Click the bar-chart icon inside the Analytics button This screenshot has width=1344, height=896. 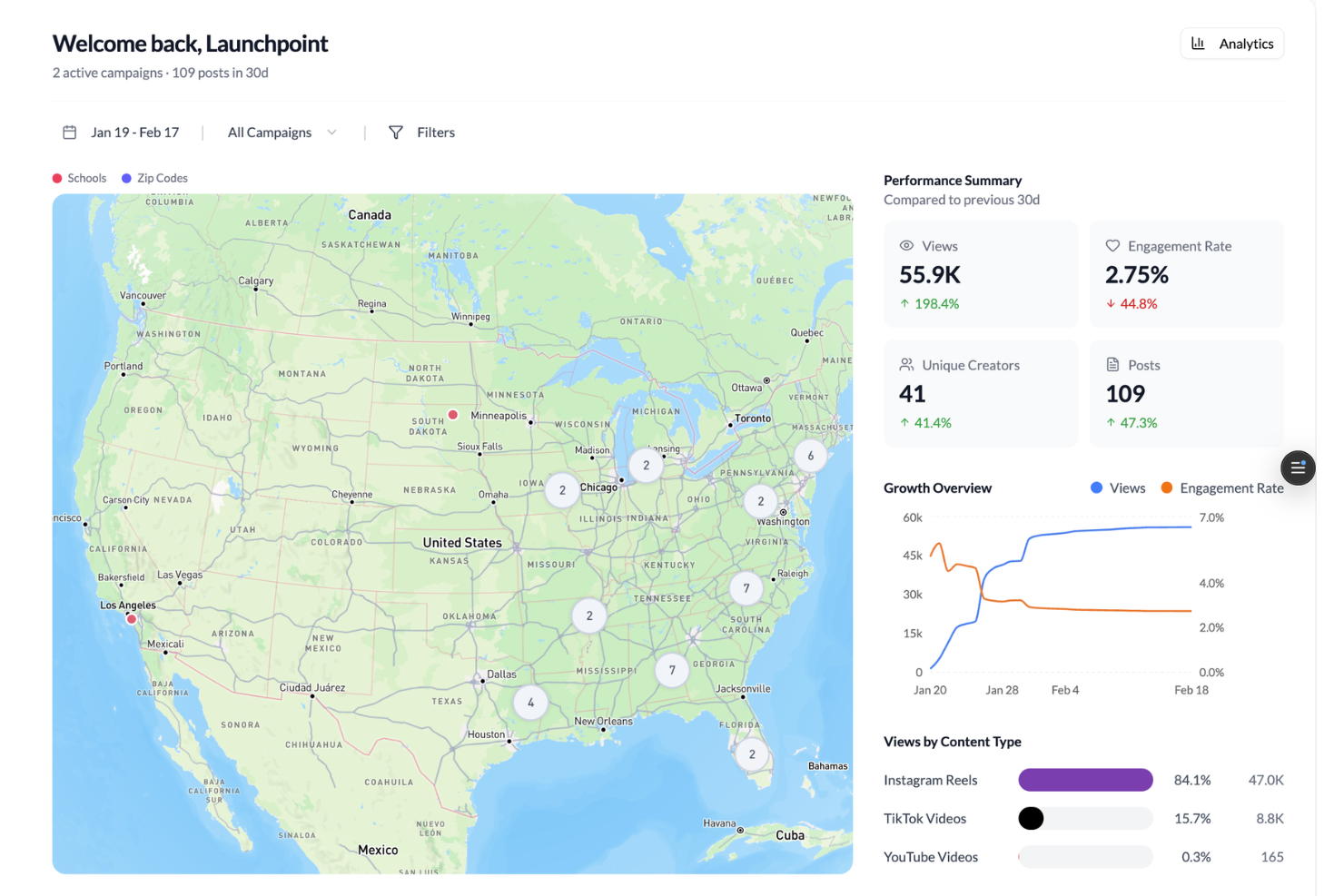pyautogui.click(x=1199, y=43)
